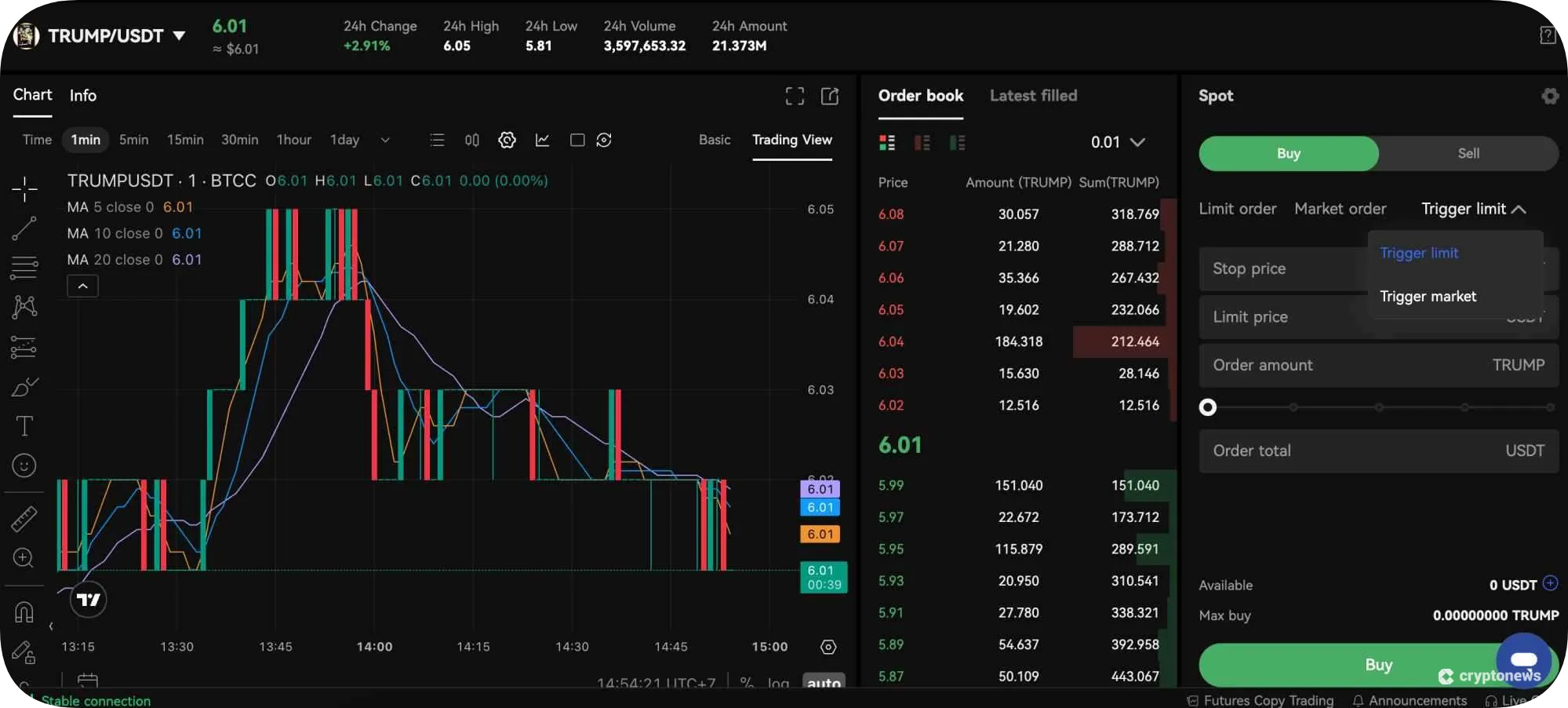Screen dimensions: 1568x708
Task: Collapse the moving average indicator legend
Action: (83, 286)
